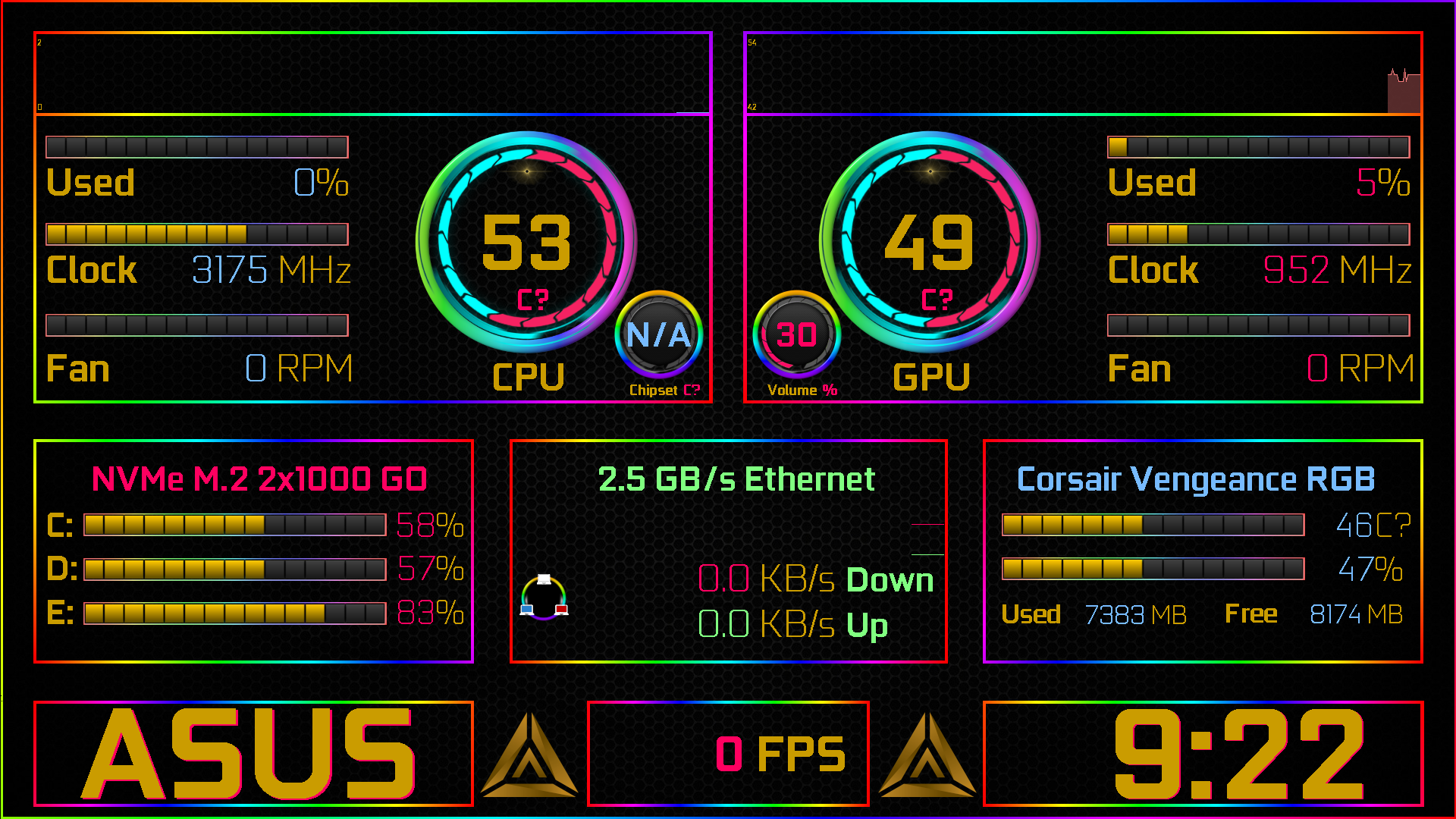Click the E: drive usage bar

(235, 613)
